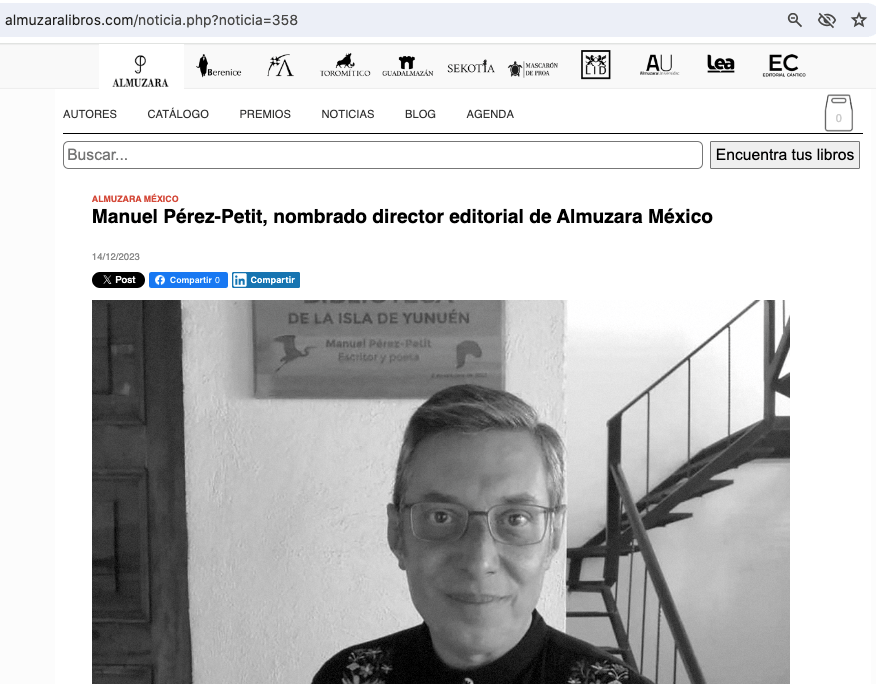Screen dimensions: 876x684
Task: Toggle the browser tracking-protection eye icon
Action: click(826, 20)
